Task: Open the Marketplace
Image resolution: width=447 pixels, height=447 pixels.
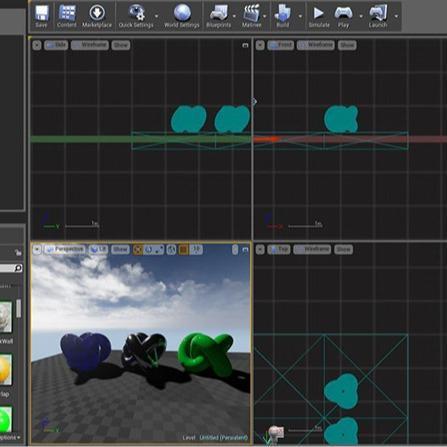Action: (97, 16)
